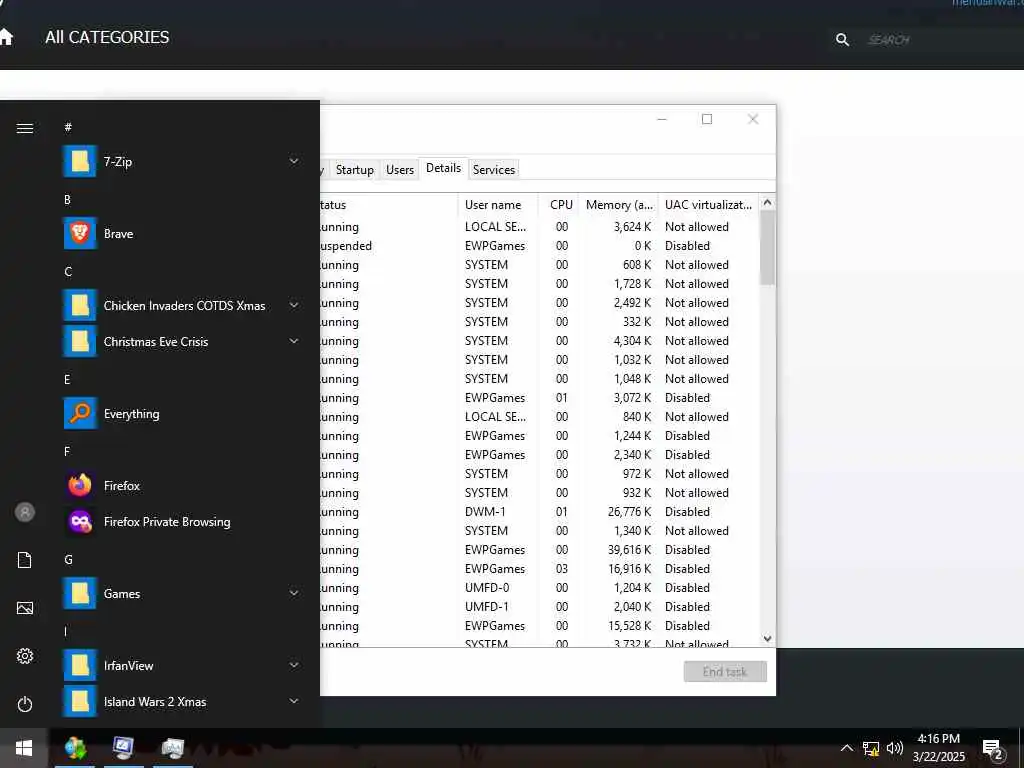1024x768 pixels.
Task: Launch the Everything search app
Action: point(181,413)
